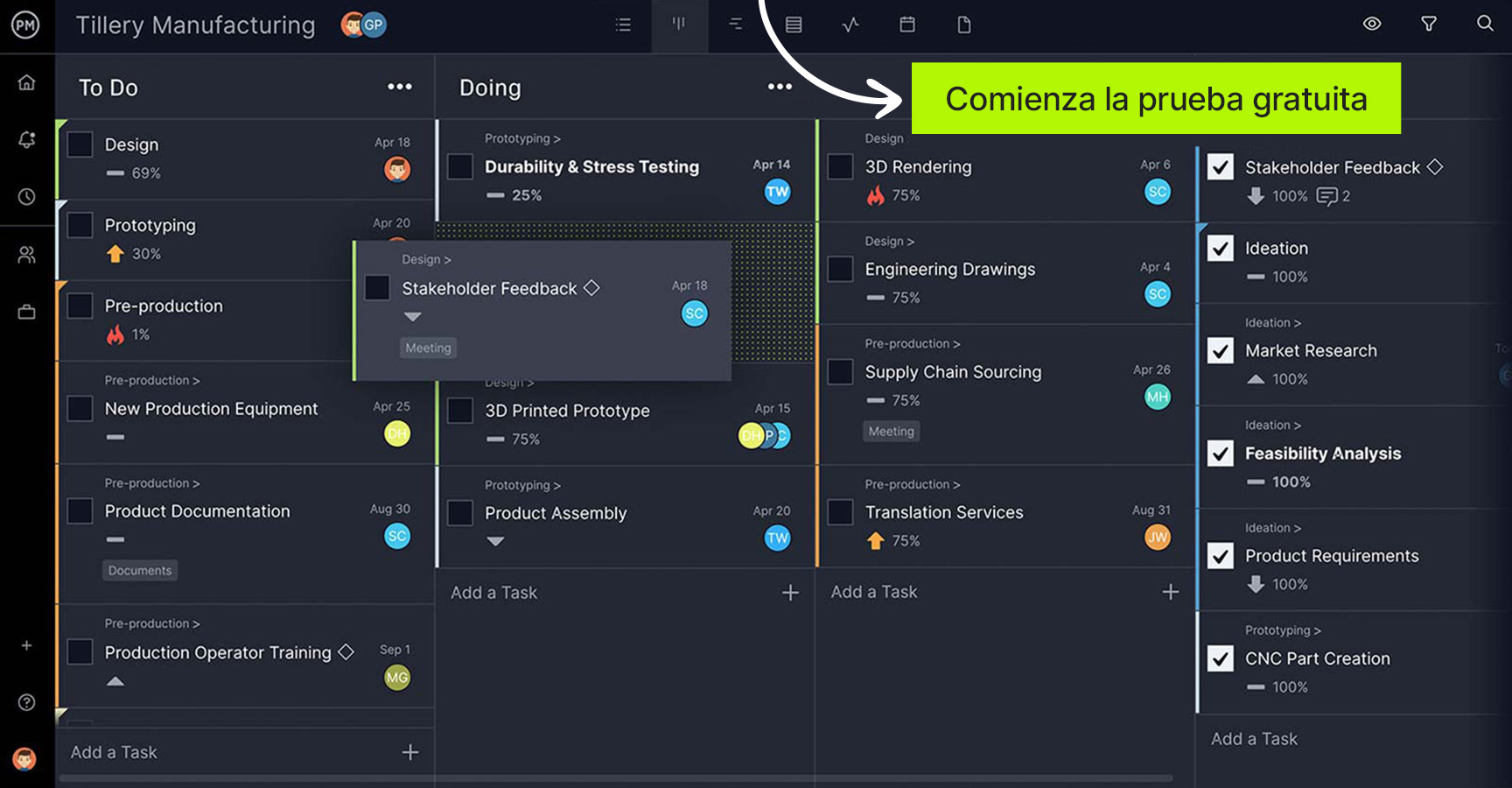Open Prototyping breadcrumb above Durability & Stress Testing

(522, 138)
